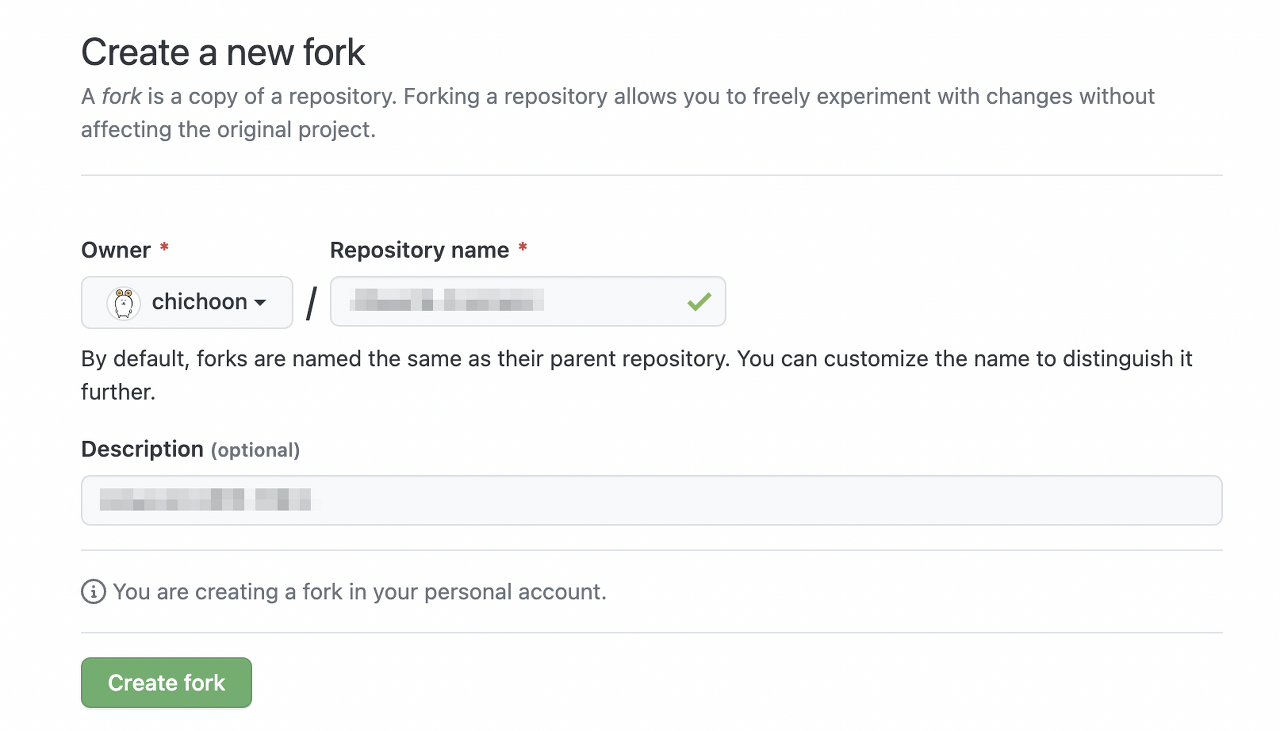Click the "Create a new fork" heading

pos(223,52)
